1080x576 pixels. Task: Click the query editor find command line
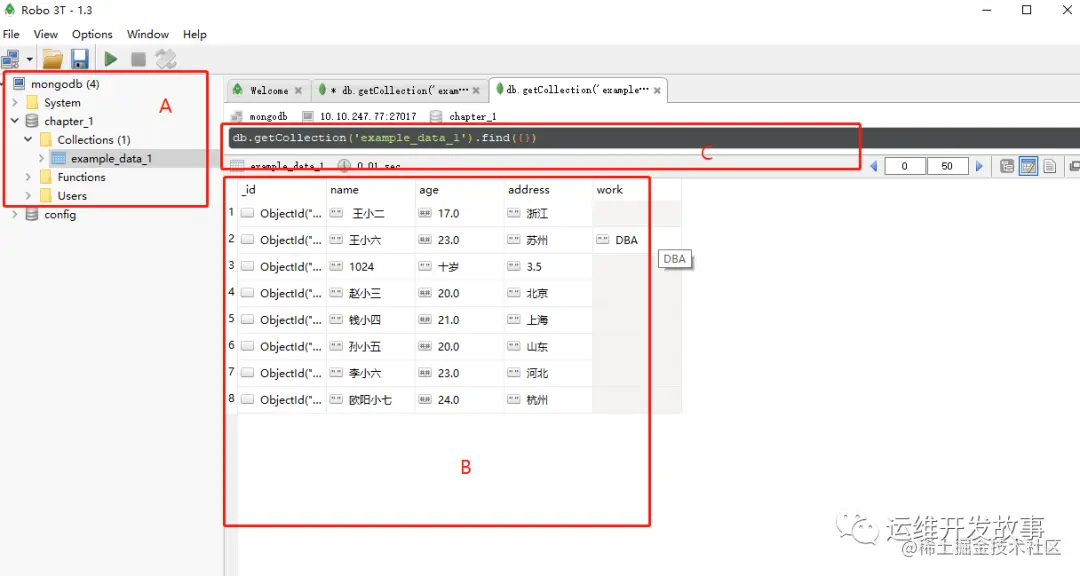(384, 138)
